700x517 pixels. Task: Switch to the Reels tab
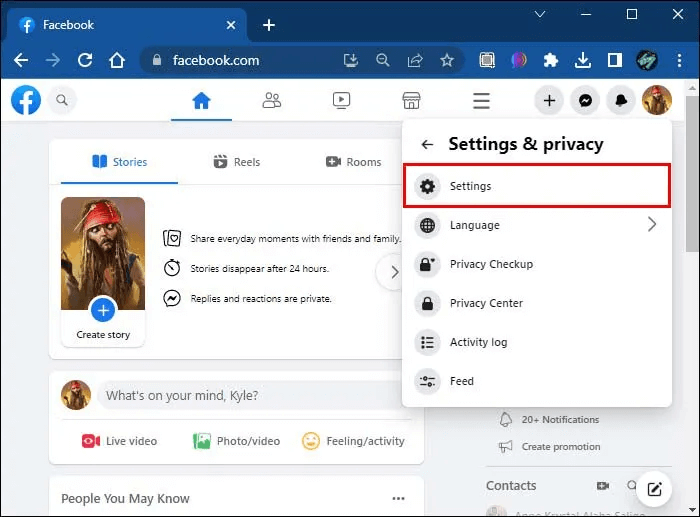[x=237, y=162]
